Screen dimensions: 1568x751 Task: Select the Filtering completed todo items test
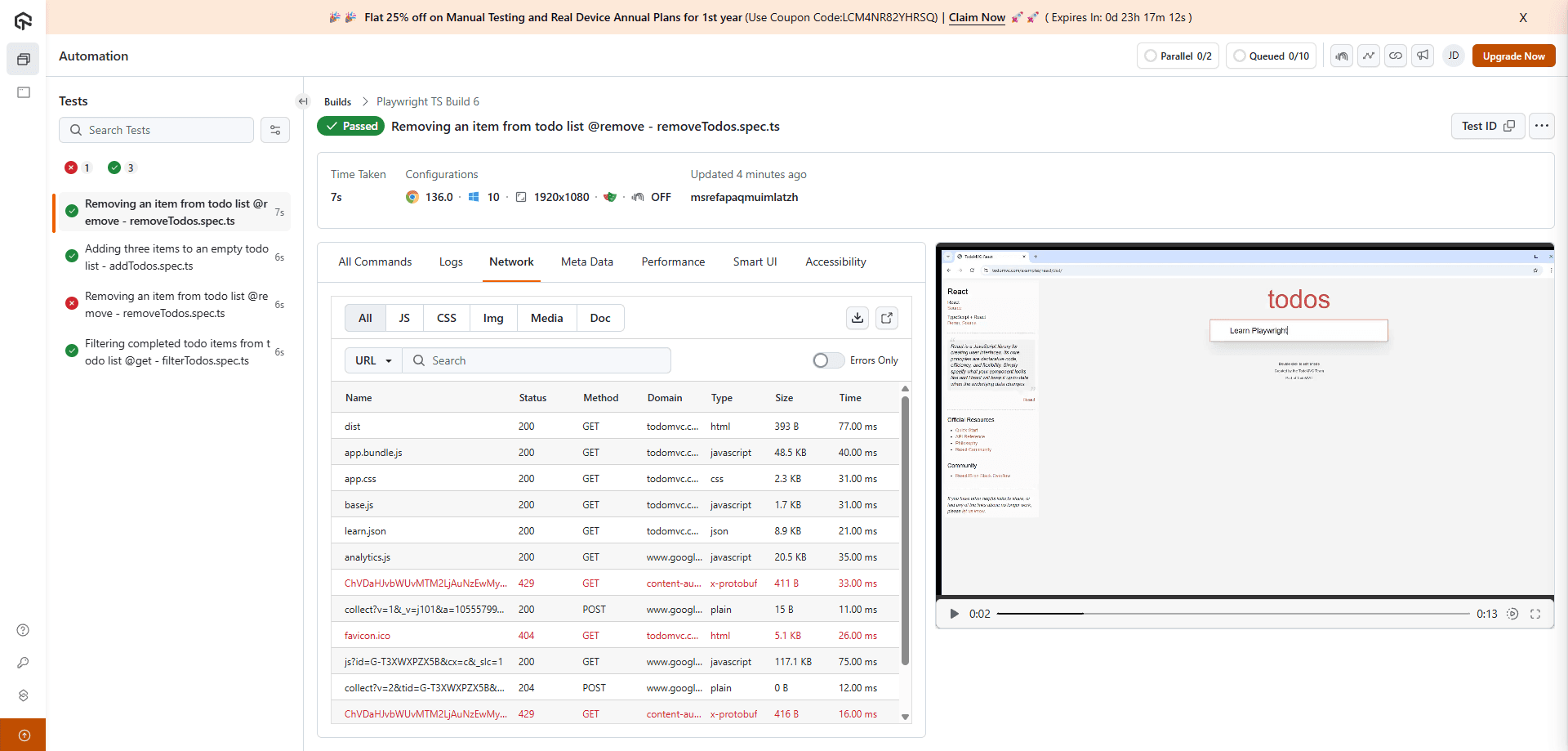tap(172, 352)
